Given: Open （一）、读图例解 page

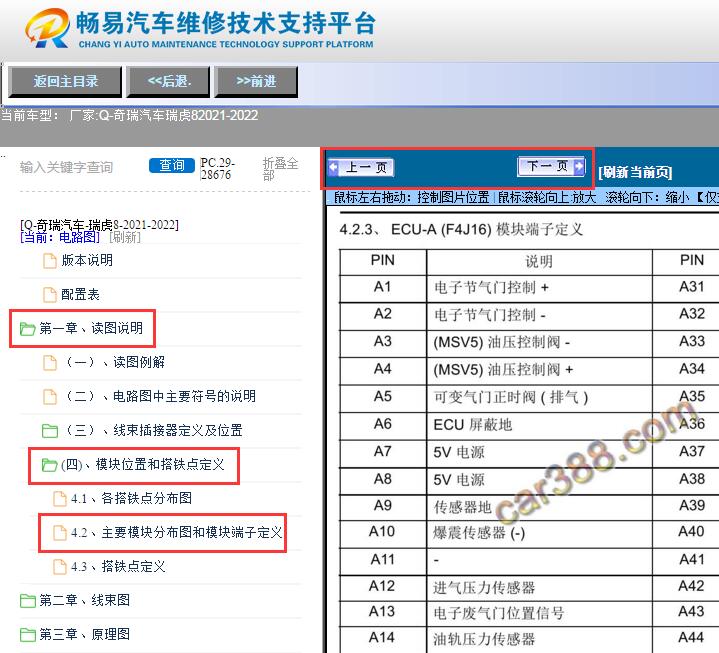Looking at the screenshot, I should click(x=113, y=362).
